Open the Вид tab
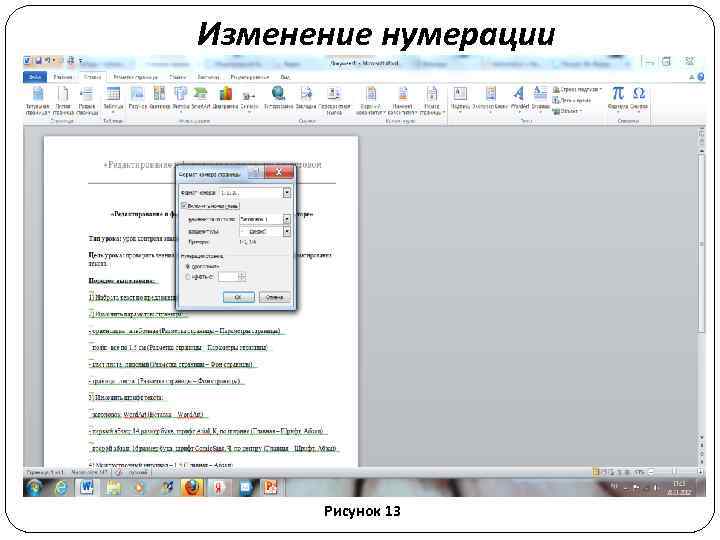 285,77
